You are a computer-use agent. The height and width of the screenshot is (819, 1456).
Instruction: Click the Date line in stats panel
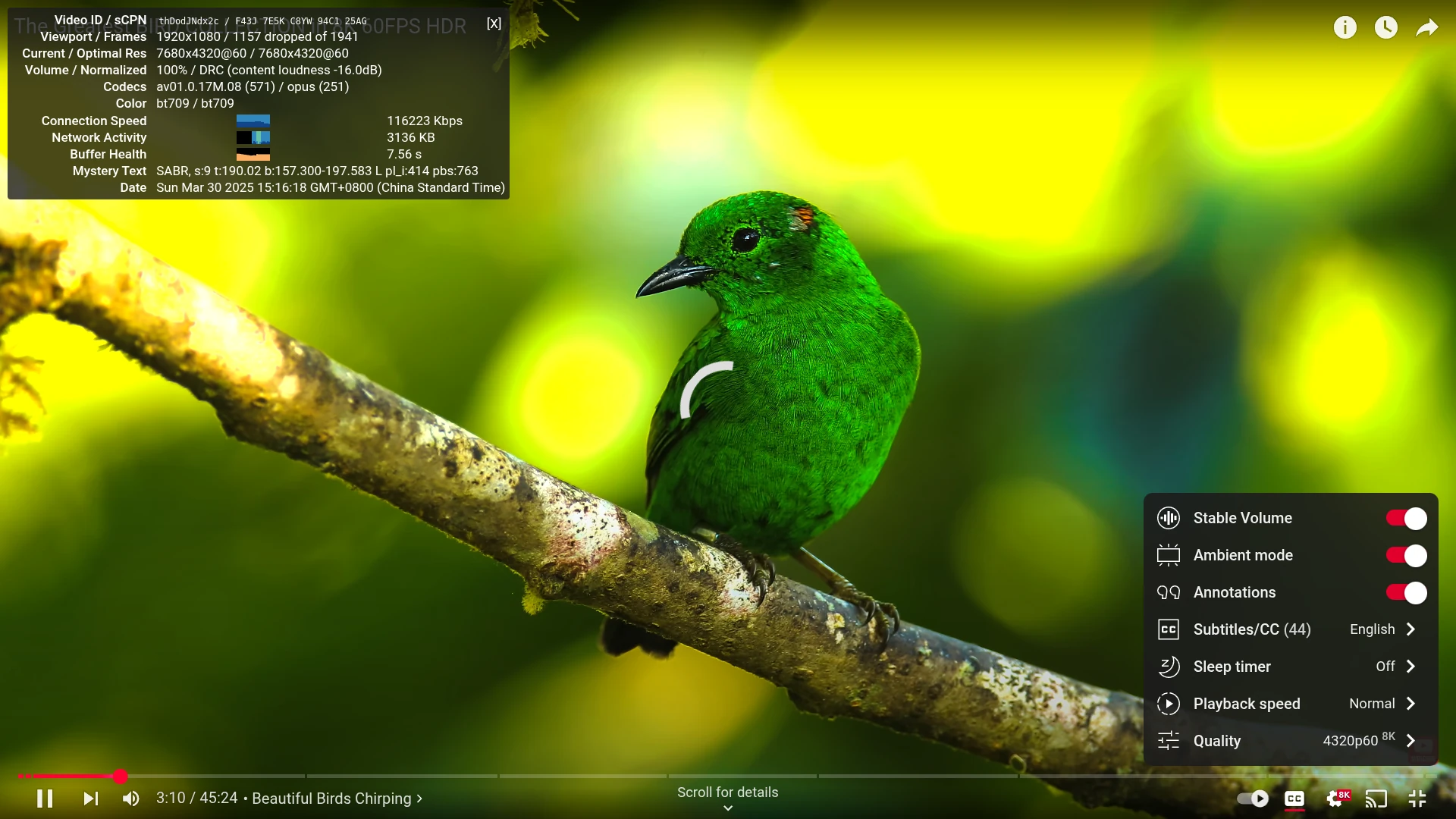pos(331,187)
